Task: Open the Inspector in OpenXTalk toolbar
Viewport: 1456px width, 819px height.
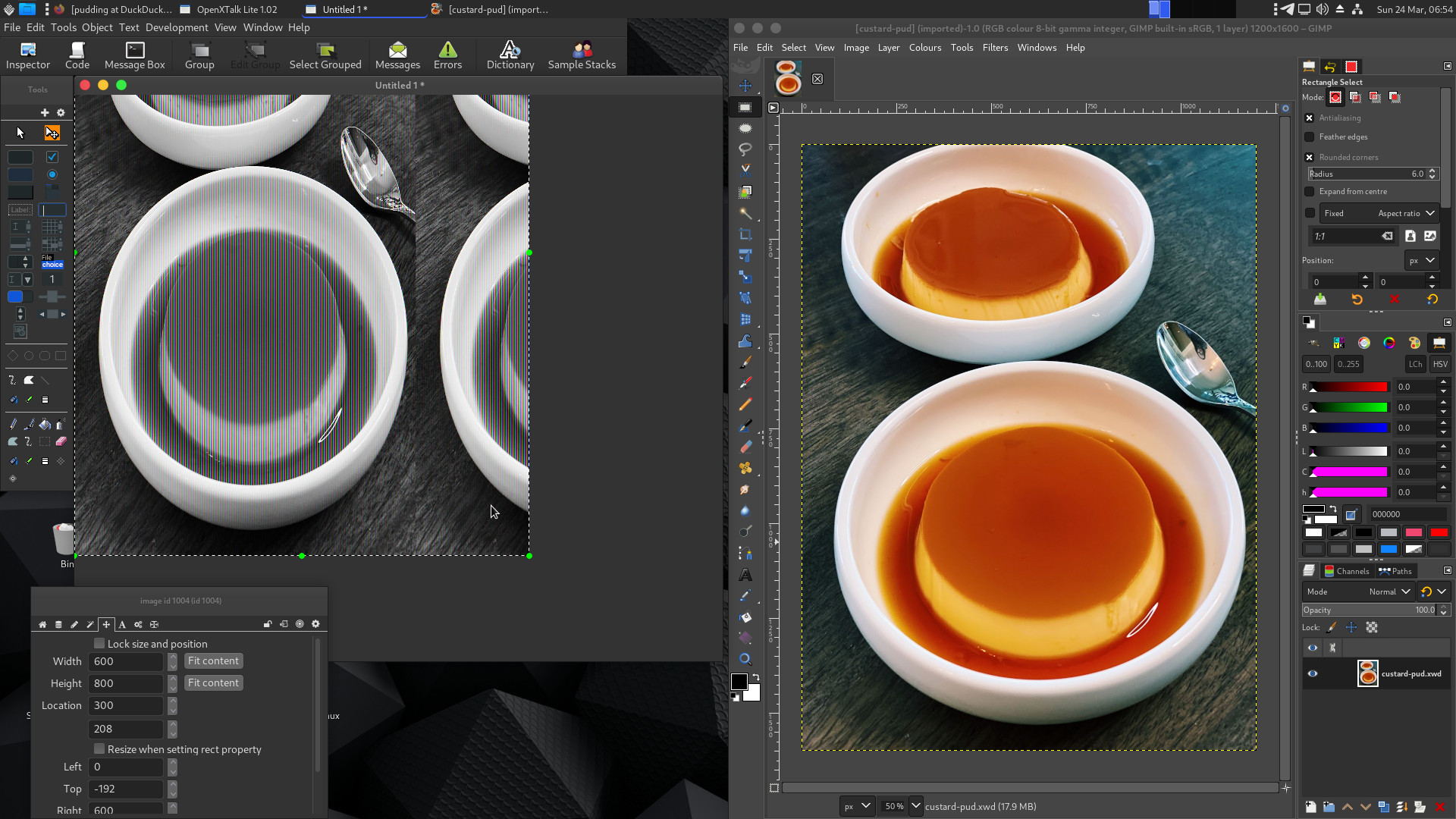Action: point(28,55)
